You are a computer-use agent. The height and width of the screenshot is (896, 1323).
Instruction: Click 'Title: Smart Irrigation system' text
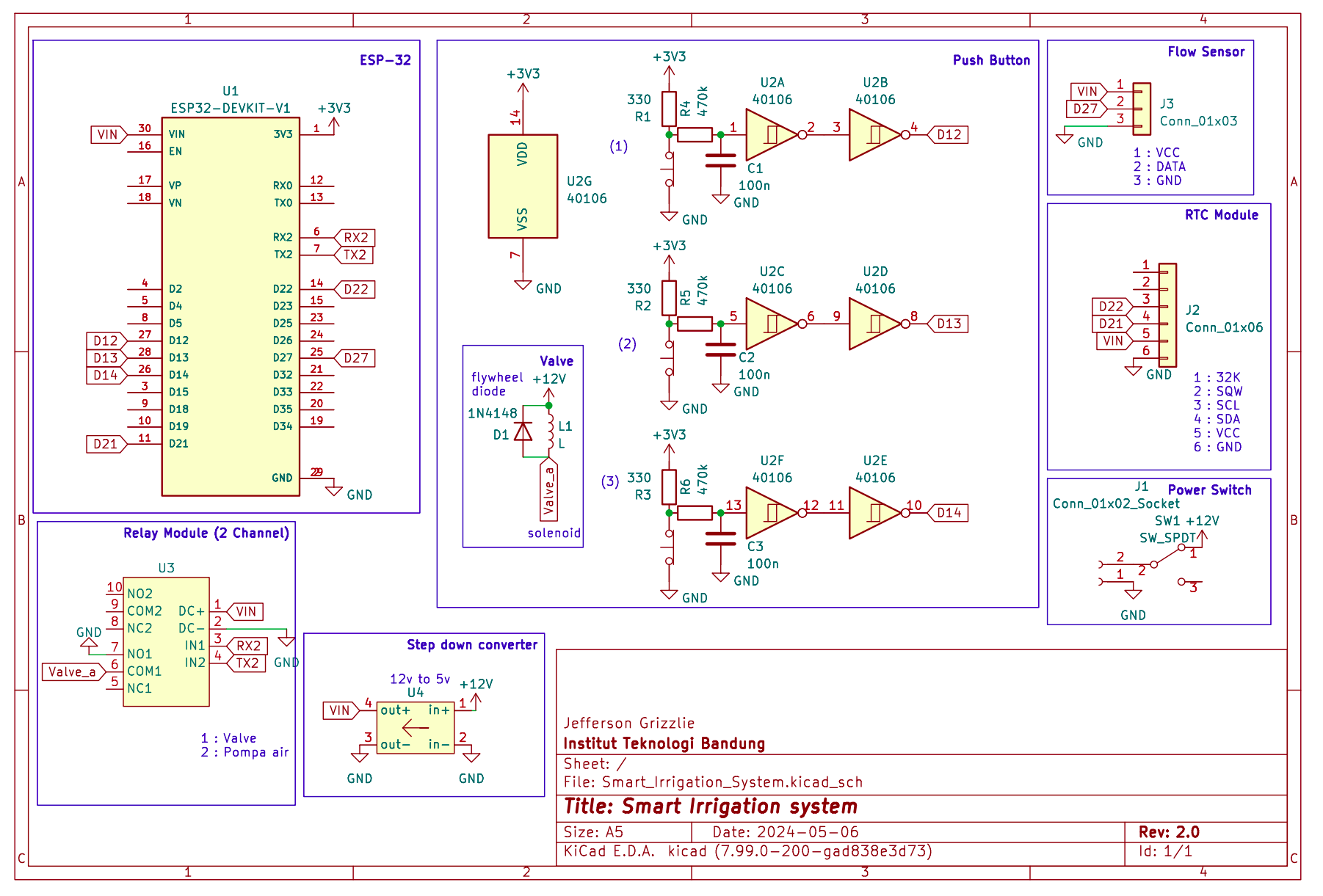[x=710, y=806]
